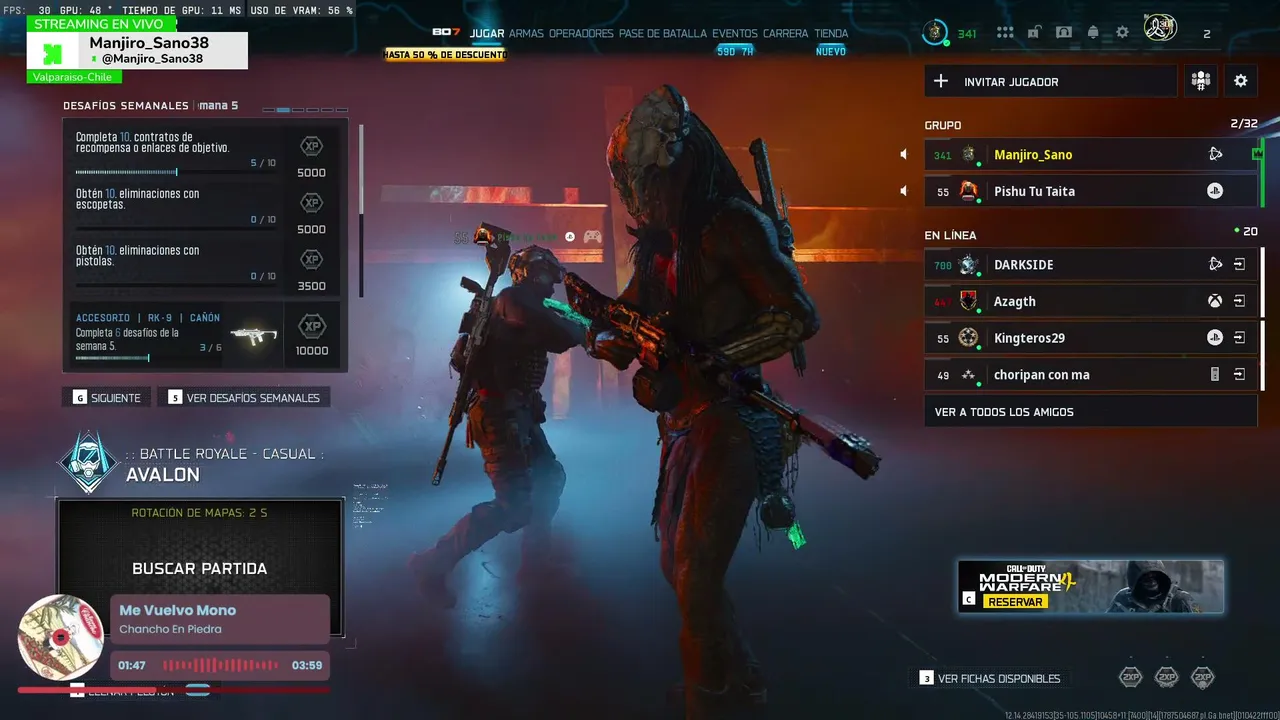
Task: Open the headset voice channel icon
Action: coord(1064,33)
